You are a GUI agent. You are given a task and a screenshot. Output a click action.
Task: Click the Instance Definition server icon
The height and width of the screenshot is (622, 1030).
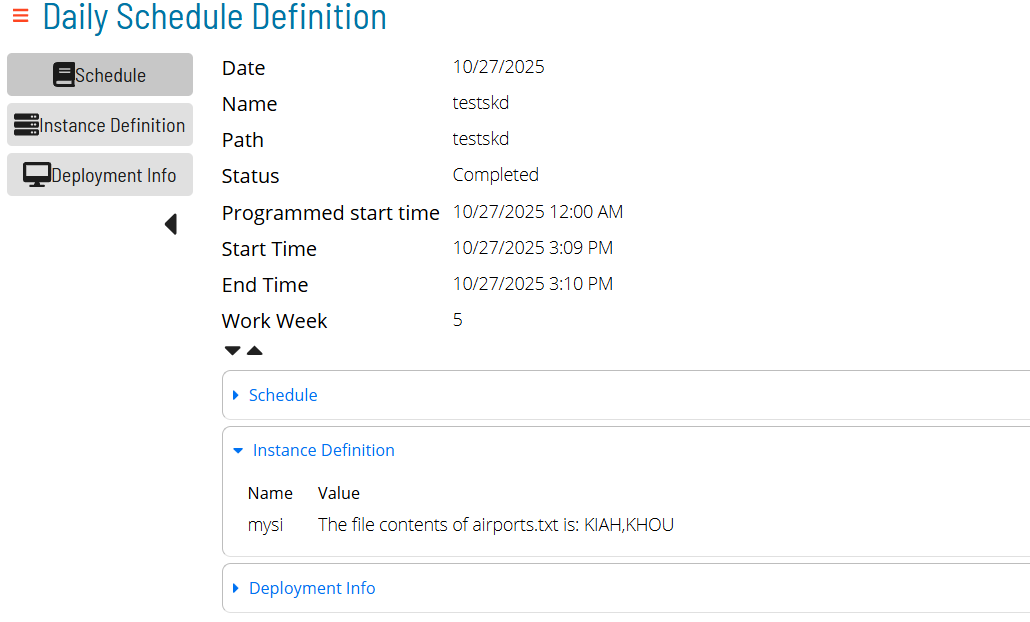[x=27, y=124]
